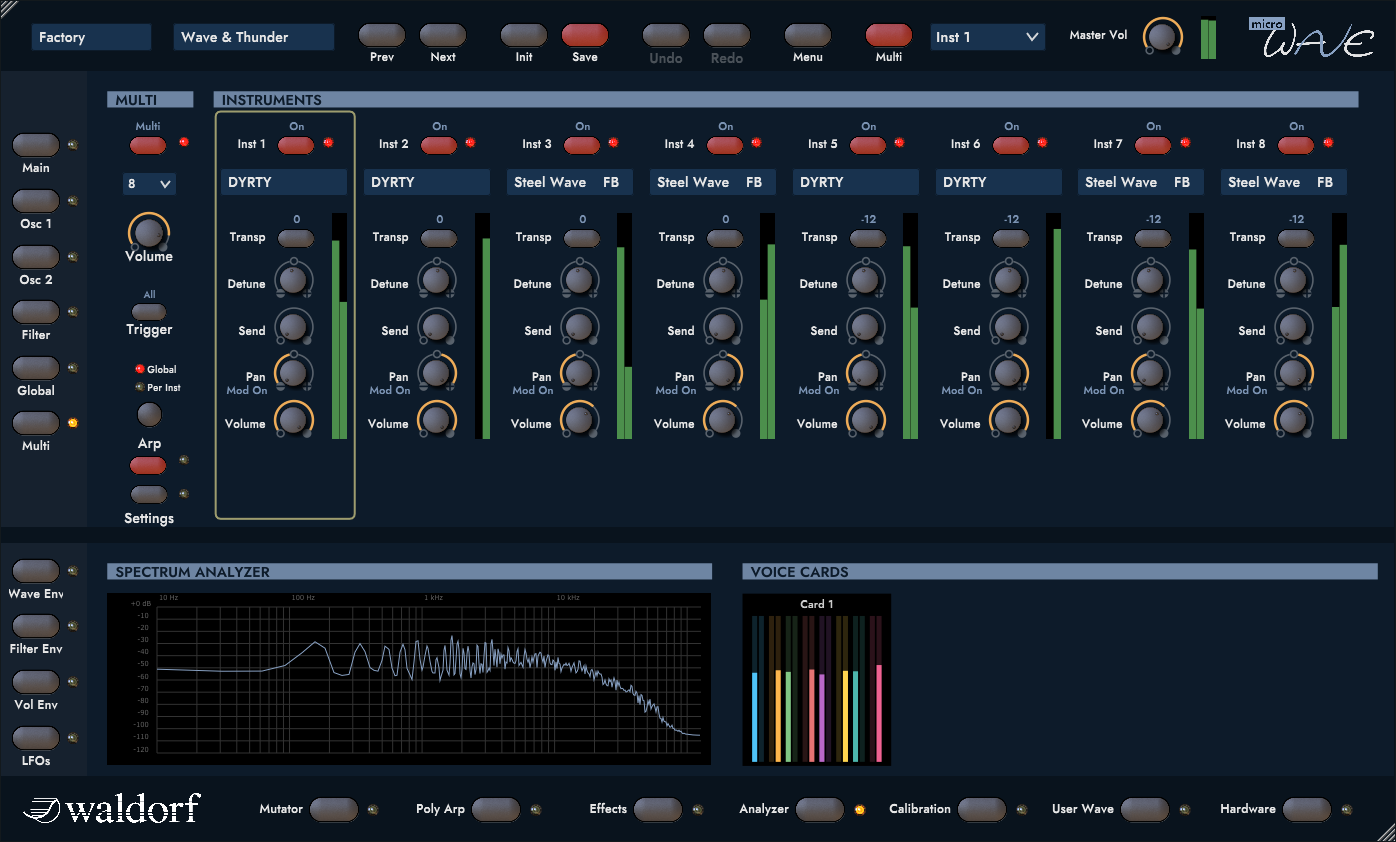Open the Filter page
This screenshot has height=842, width=1396.
[x=36, y=312]
